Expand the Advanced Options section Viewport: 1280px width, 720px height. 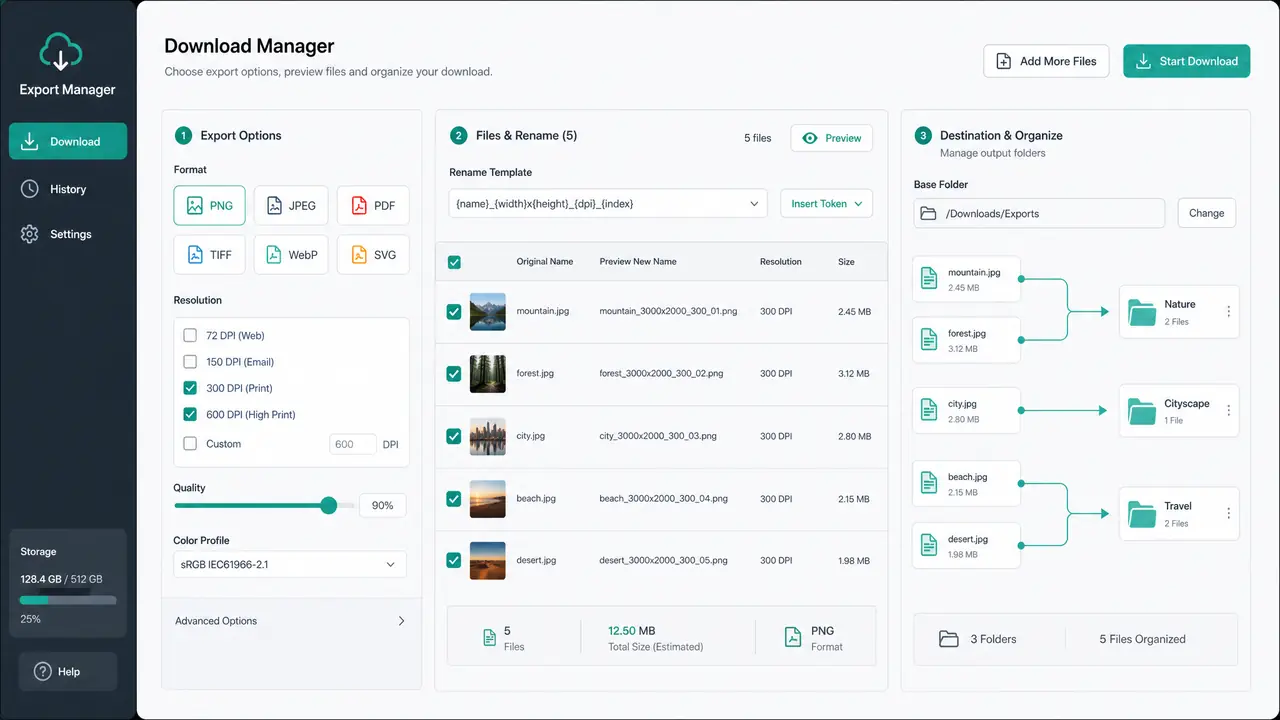pos(291,621)
